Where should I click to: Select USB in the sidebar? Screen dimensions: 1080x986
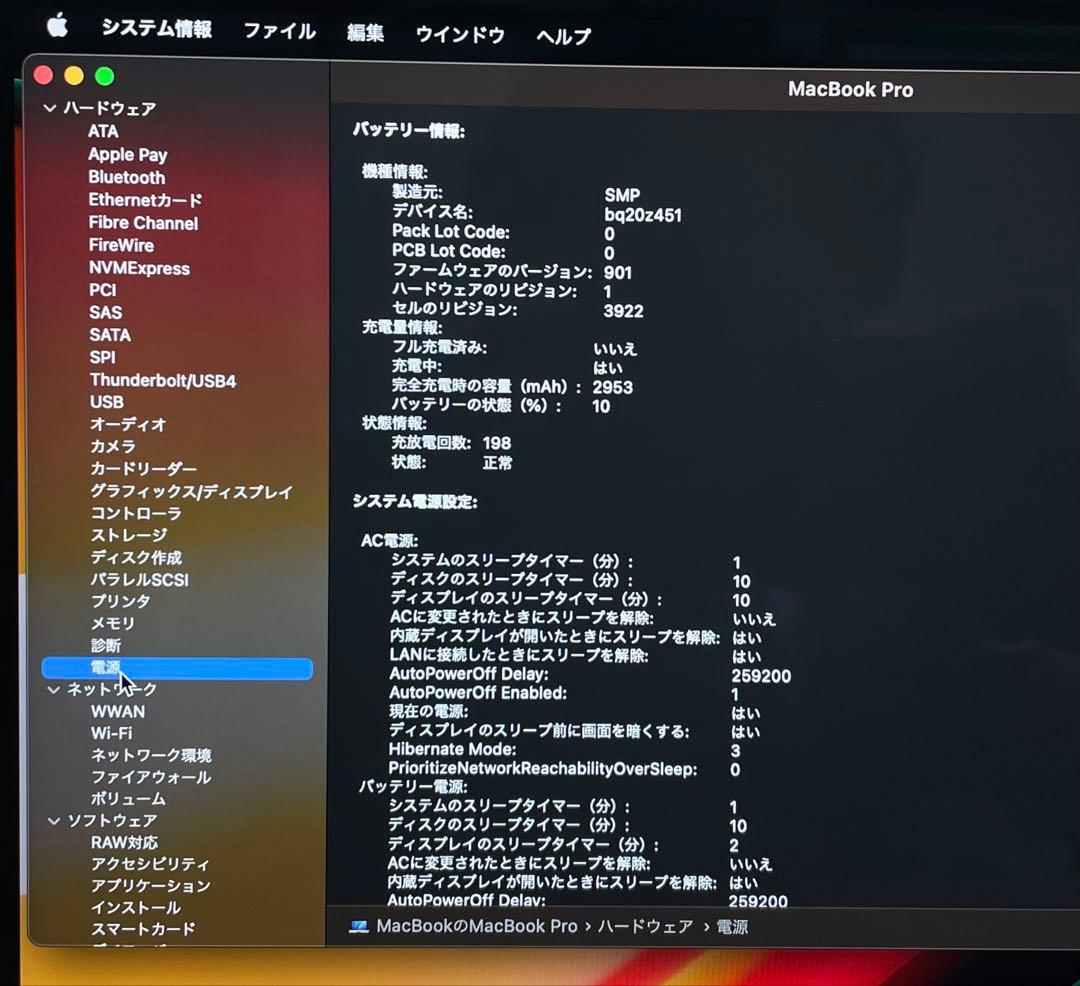click(107, 402)
